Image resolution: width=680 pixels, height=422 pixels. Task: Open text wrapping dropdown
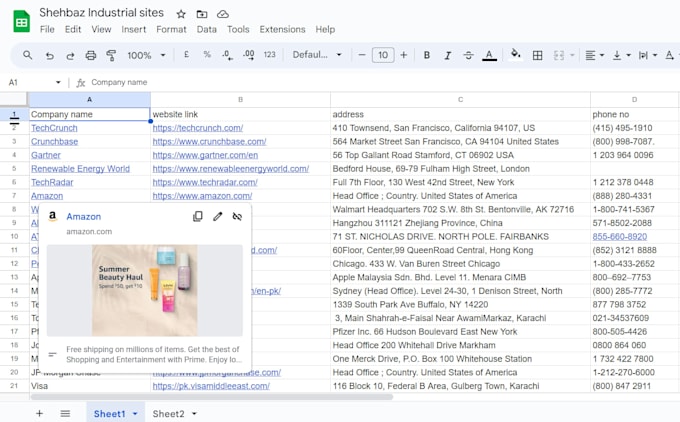tap(648, 55)
